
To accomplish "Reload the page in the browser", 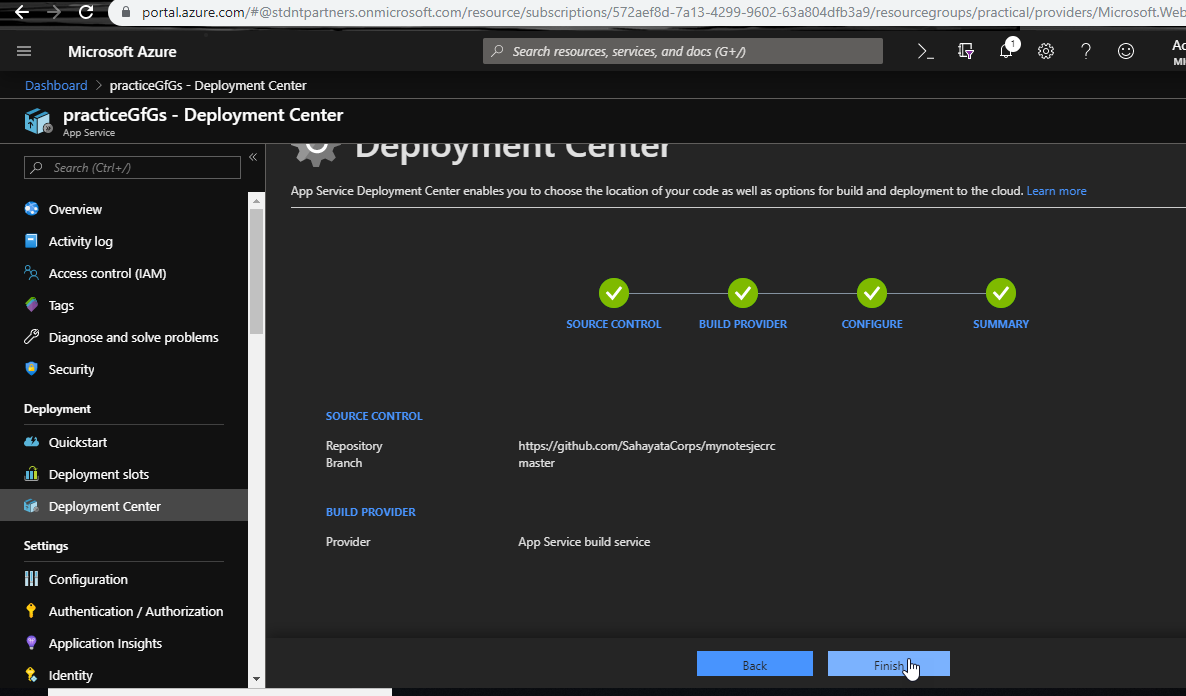I will (86, 12).
